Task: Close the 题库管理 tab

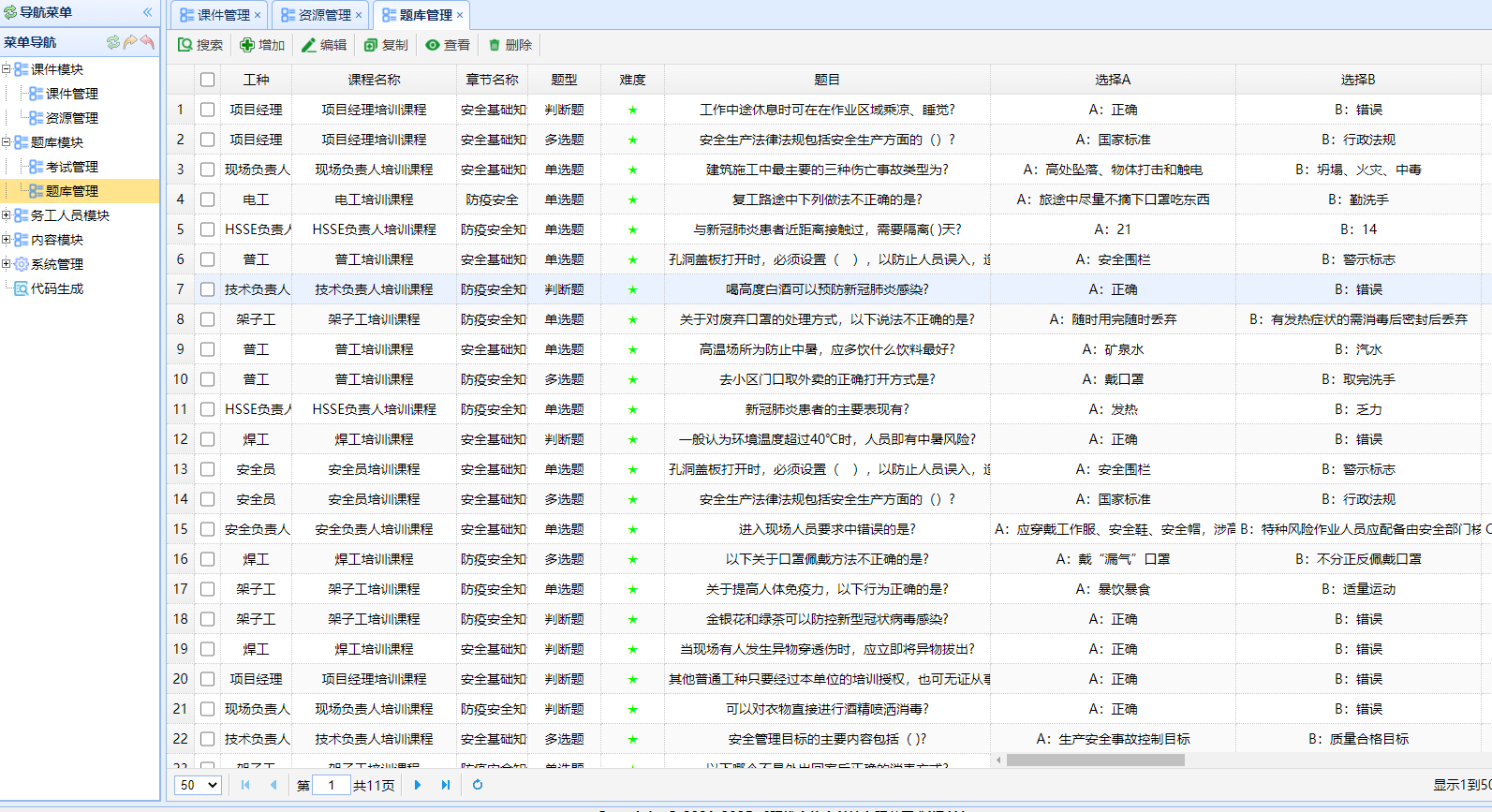Action: click(x=460, y=15)
